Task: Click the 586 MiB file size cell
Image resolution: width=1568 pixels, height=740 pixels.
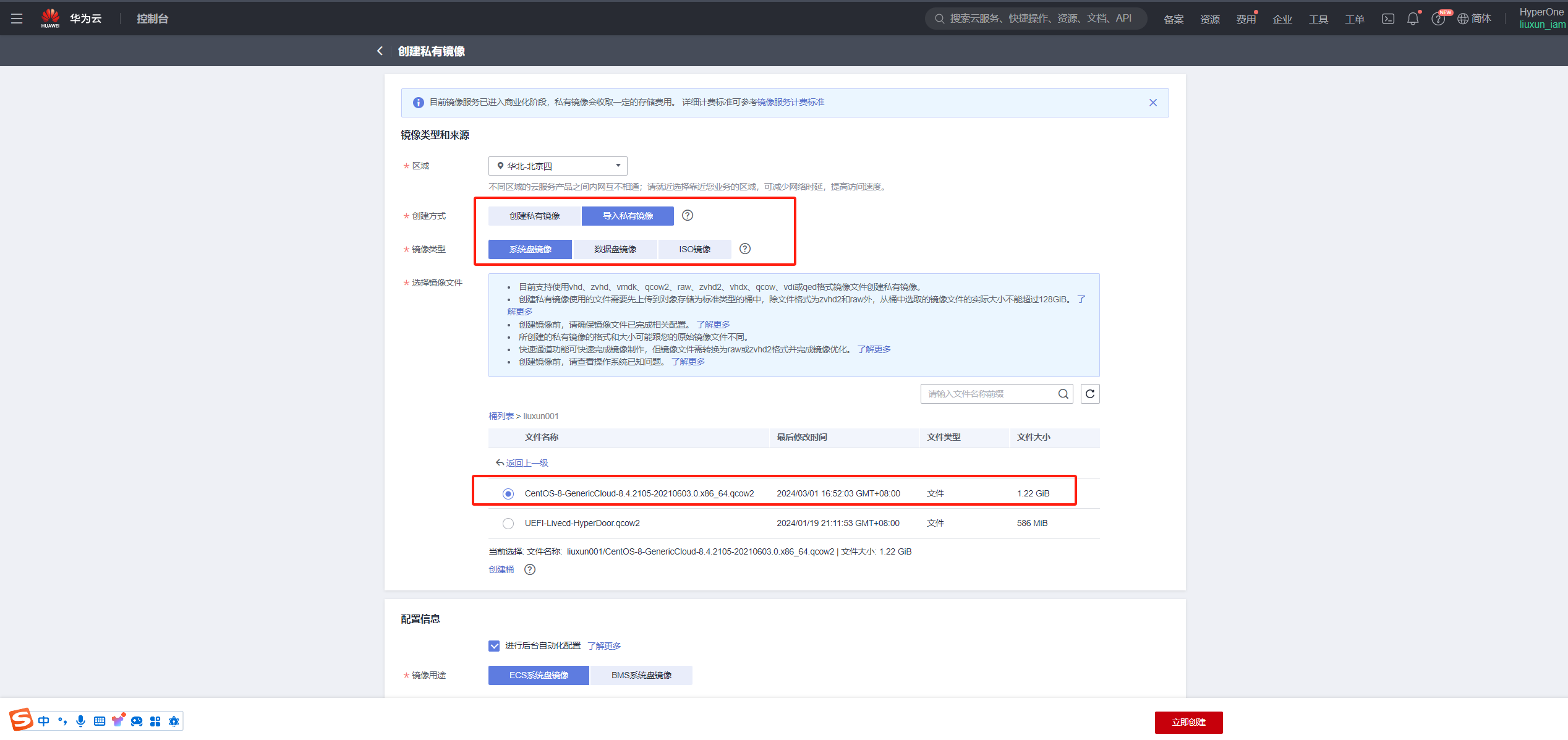Action: (1032, 523)
